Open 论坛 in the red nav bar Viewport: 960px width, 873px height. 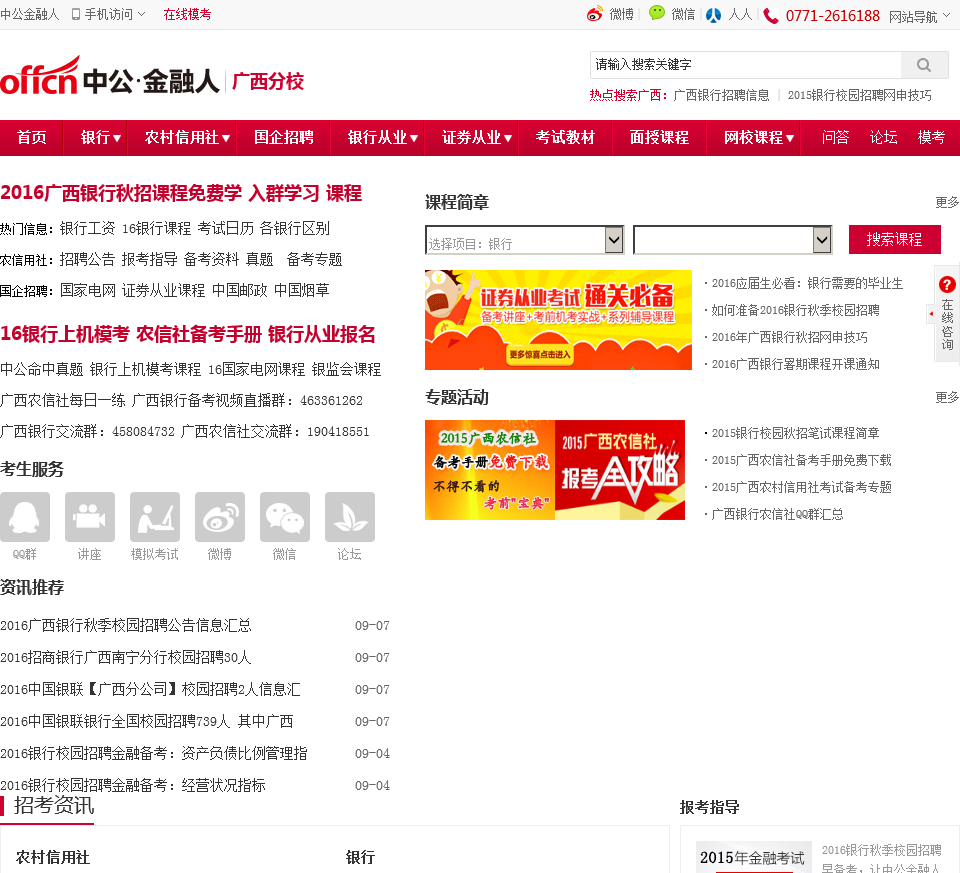pyautogui.click(x=883, y=138)
